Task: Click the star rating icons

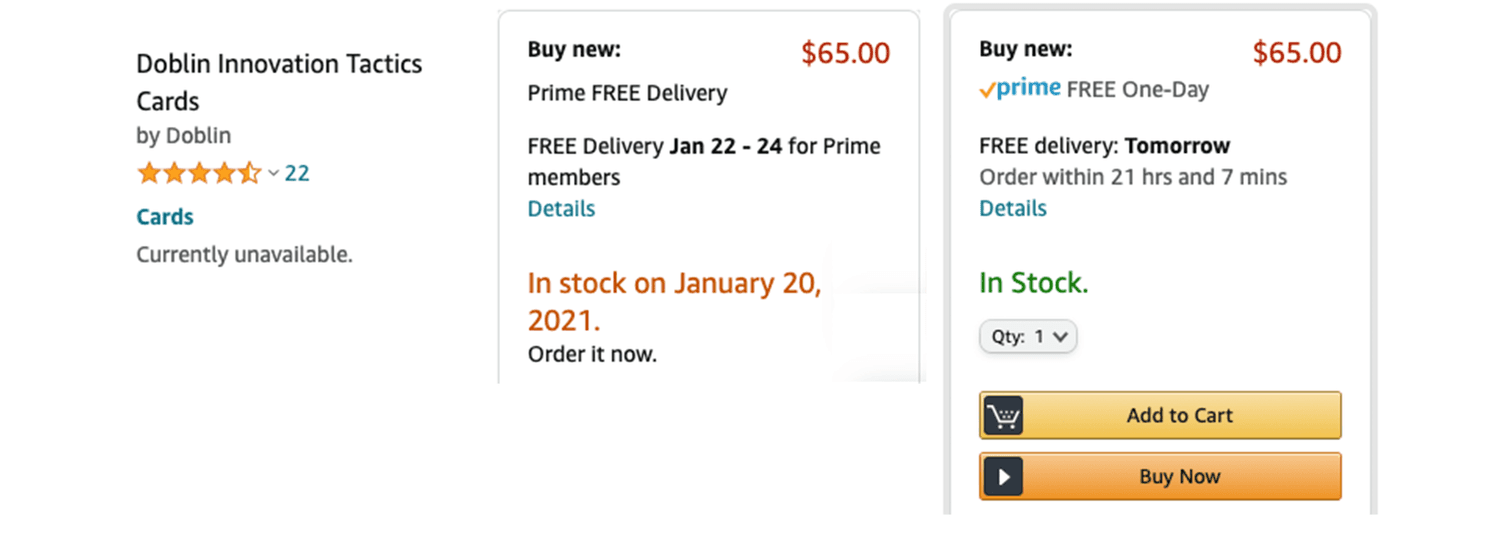Action: [198, 173]
